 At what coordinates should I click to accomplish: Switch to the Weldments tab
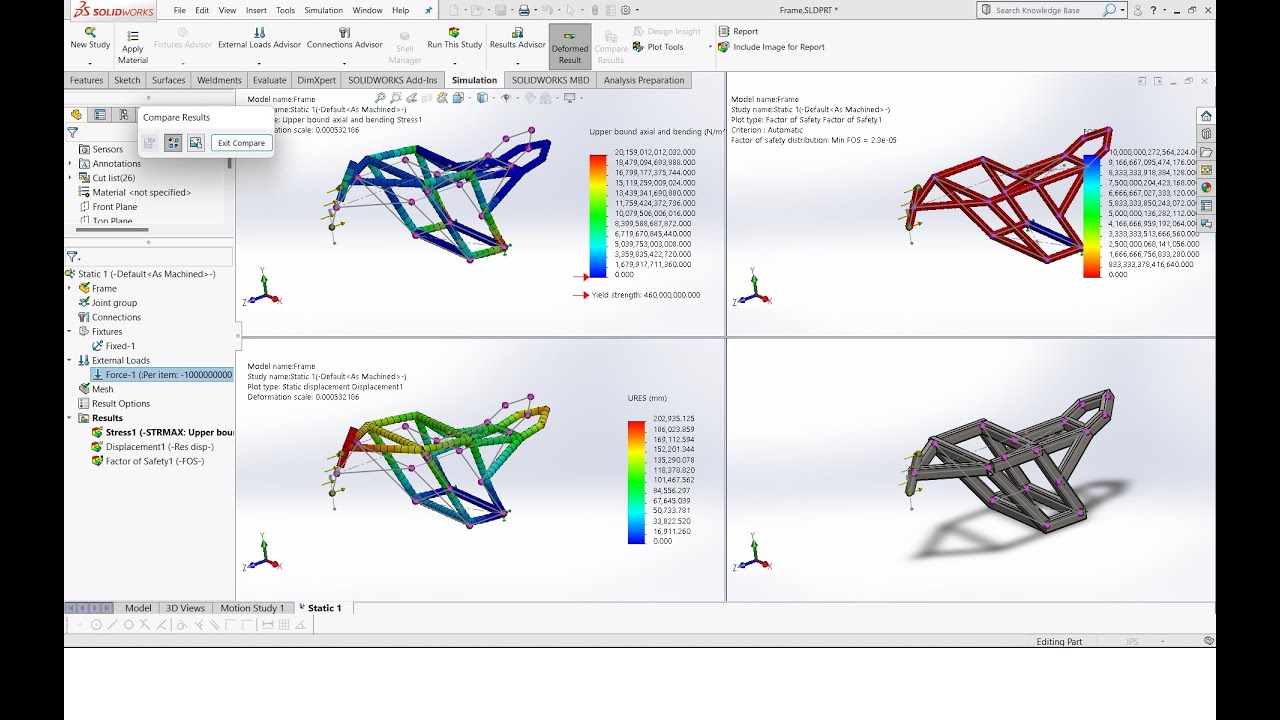219,80
